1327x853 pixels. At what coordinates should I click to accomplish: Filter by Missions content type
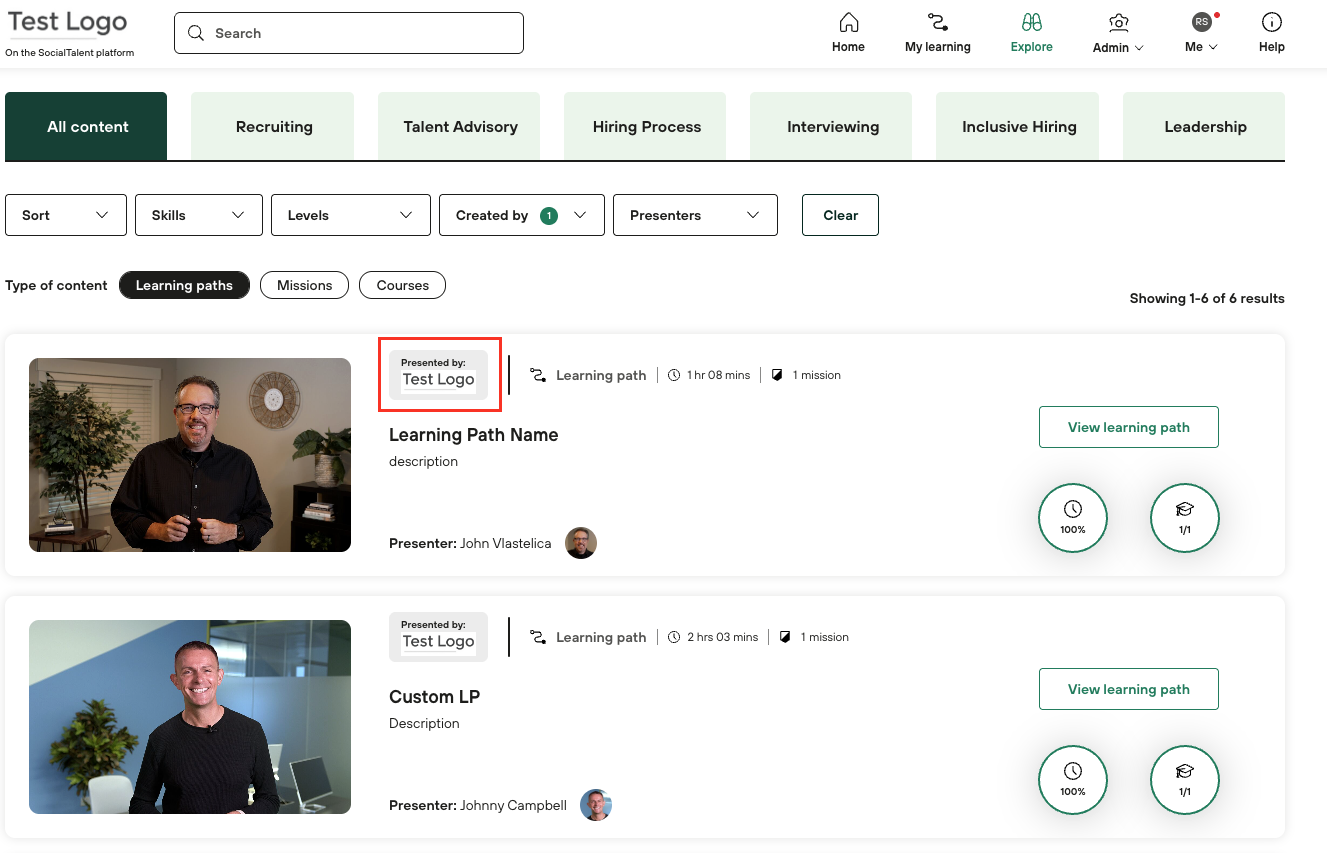[304, 285]
